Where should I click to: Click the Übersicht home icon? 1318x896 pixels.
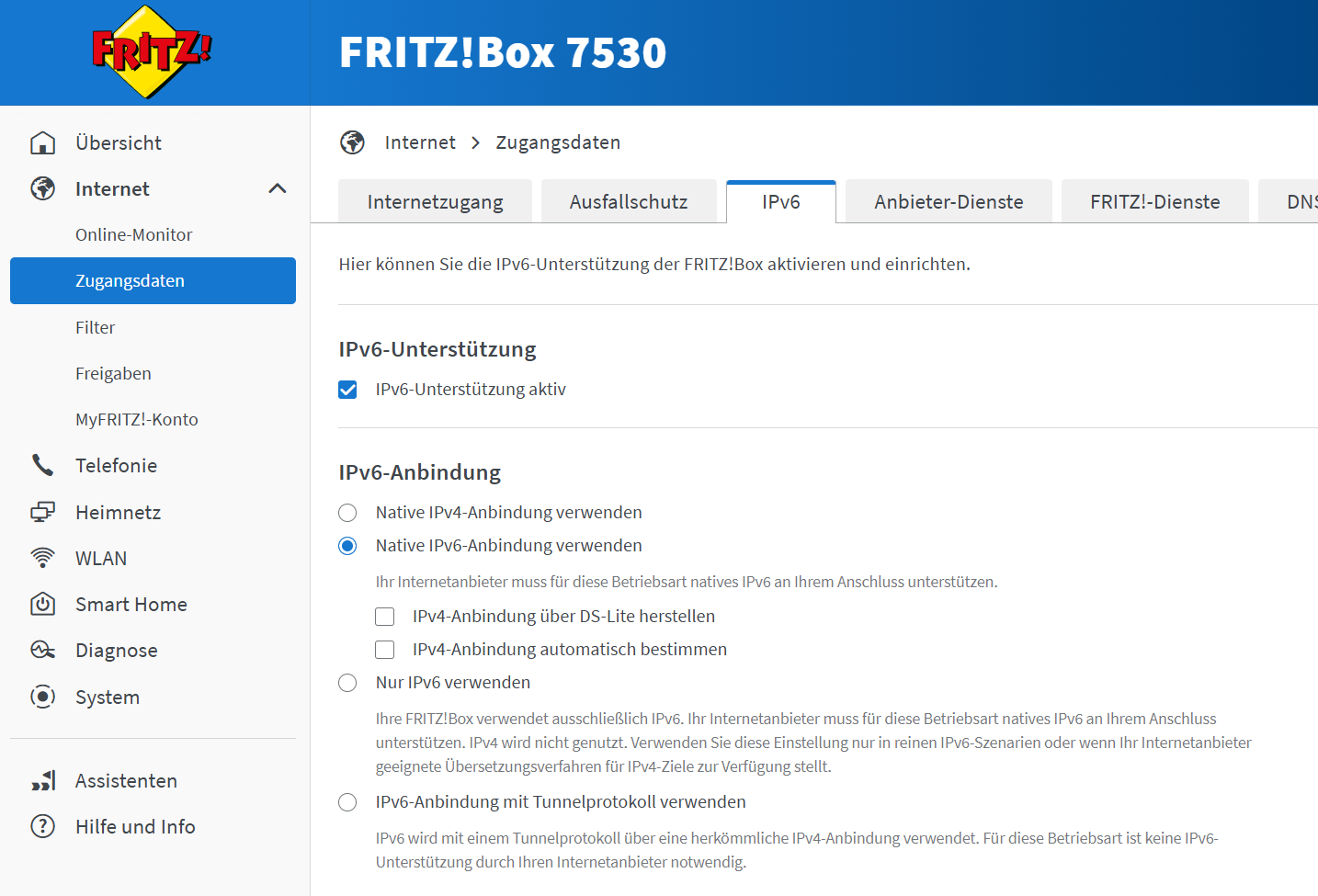click(x=42, y=142)
